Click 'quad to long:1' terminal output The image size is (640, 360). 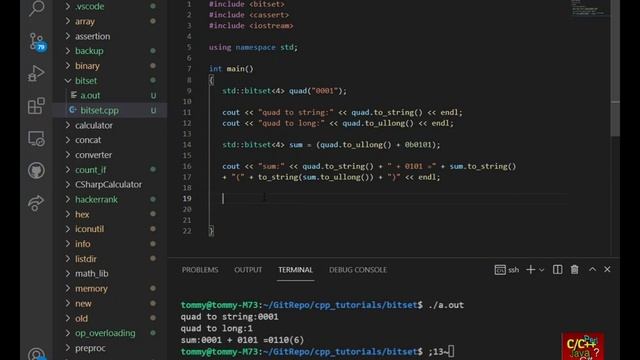tap(217, 329)
